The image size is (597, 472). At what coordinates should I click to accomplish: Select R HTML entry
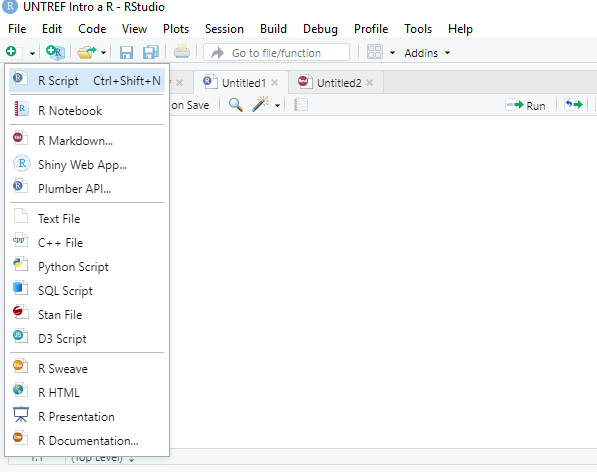point(87,392)
